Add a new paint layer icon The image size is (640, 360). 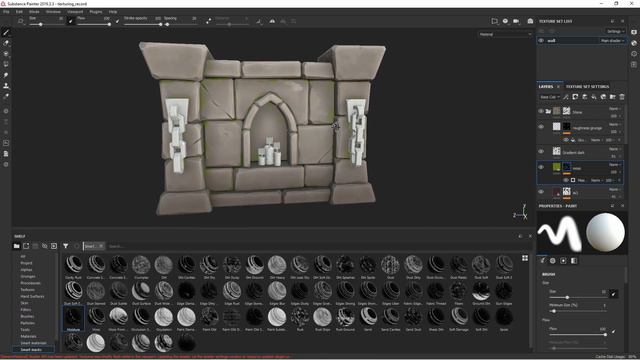pyautogui.click(x=584, y=97)
